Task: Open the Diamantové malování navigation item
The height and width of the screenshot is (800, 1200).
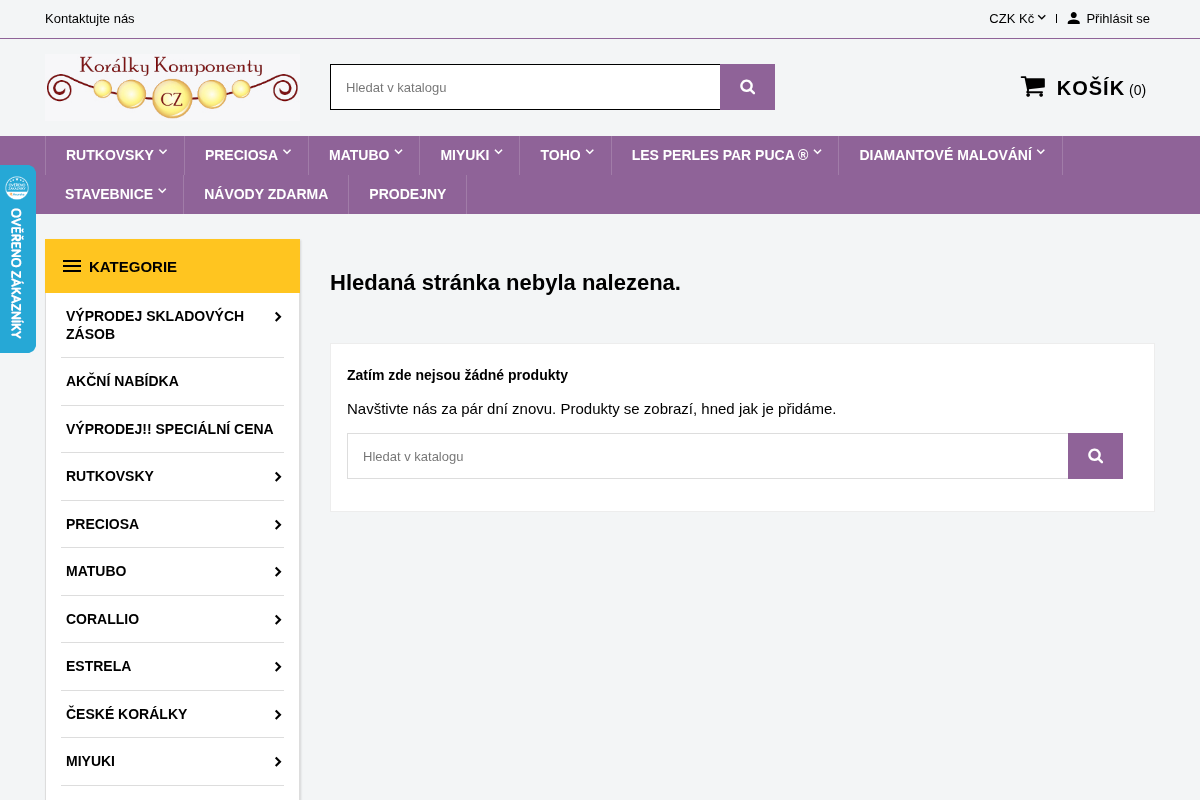Action: [945, 155]
